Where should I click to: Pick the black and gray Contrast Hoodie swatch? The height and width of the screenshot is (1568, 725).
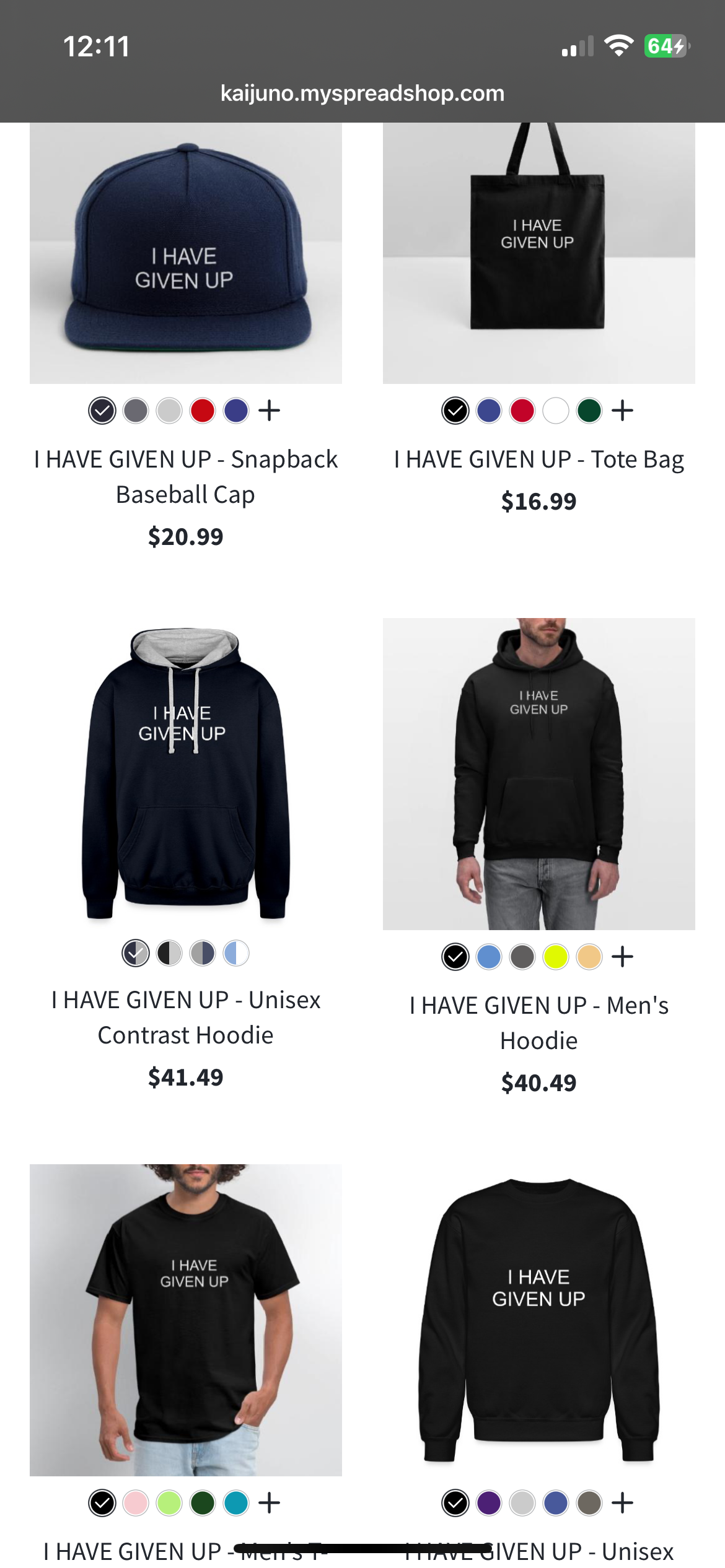click(x=169, y=953)
